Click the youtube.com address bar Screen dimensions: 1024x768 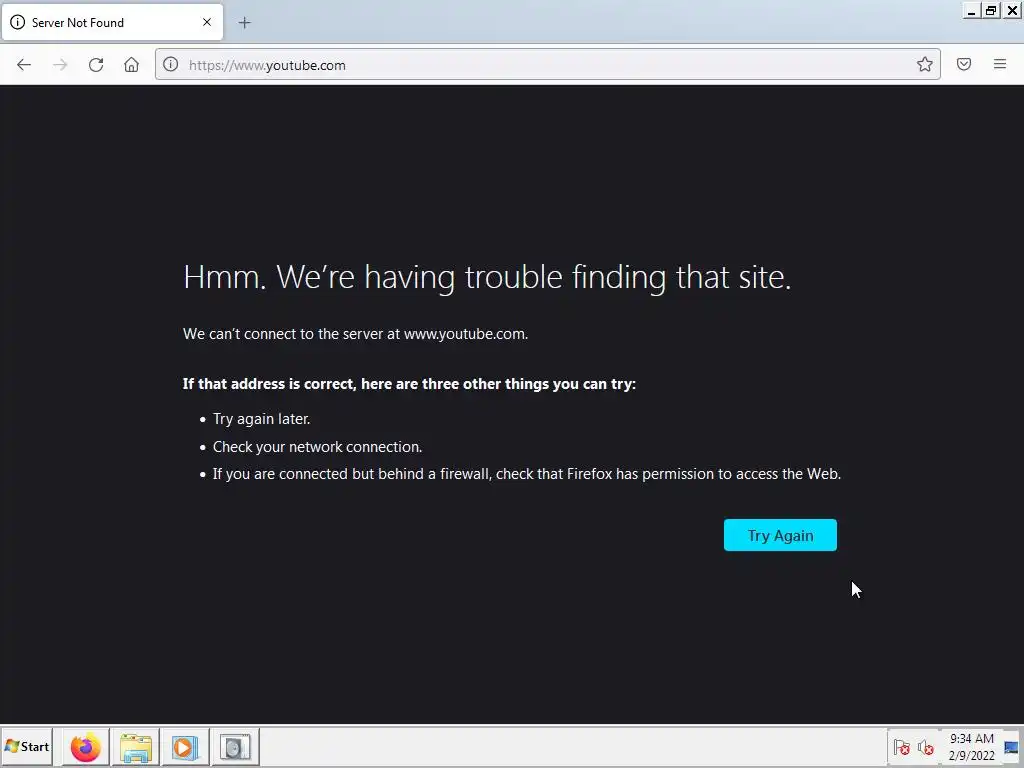pyautogui.click(x=547, y=65)
